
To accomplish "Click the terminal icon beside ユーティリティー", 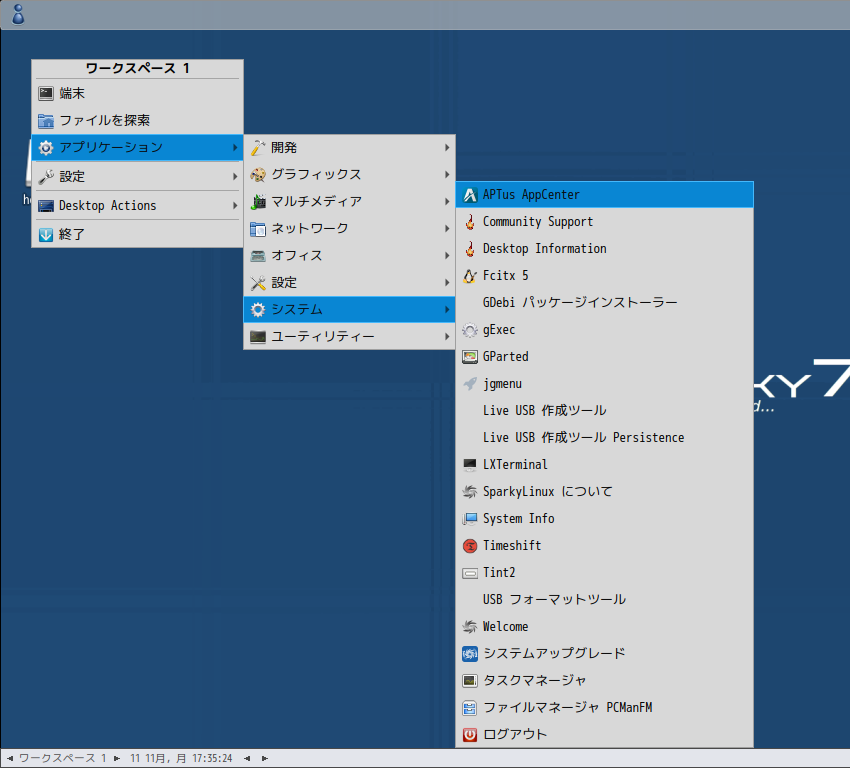I will (258, 337).
